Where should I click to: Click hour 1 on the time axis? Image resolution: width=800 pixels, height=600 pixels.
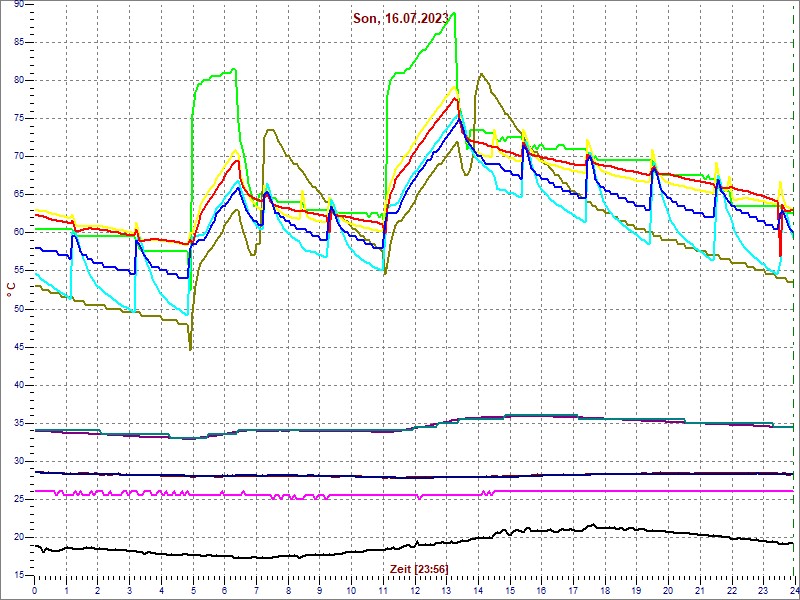[x=66, y=589]
